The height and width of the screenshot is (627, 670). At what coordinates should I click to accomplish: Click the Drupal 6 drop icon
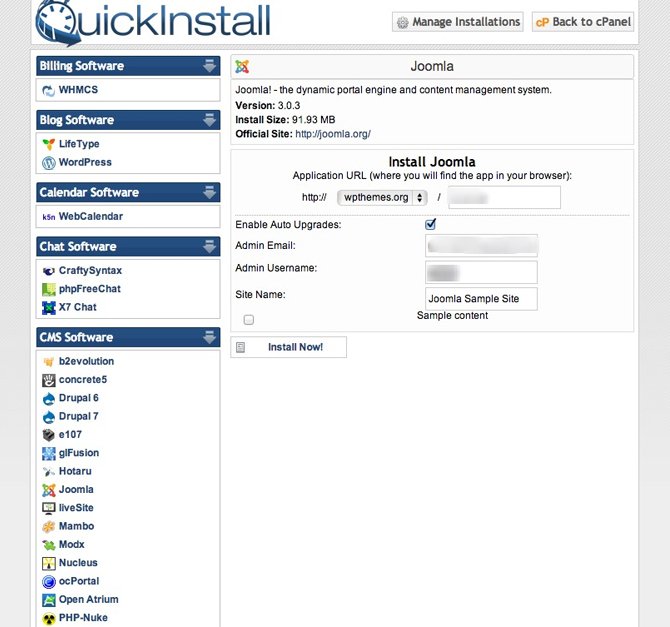tap(48, 398)
